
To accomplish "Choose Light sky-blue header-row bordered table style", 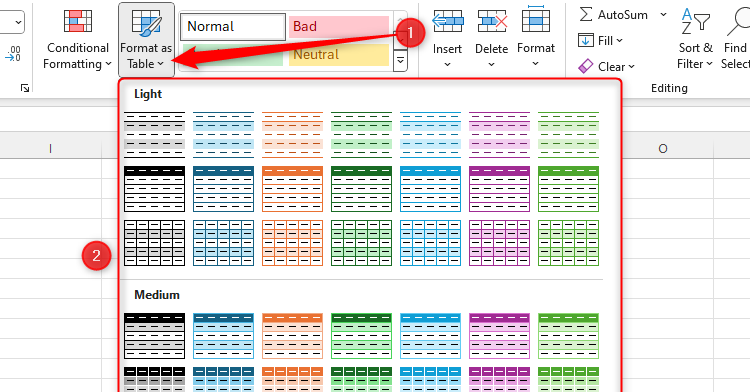I will (x=430, y=189).
